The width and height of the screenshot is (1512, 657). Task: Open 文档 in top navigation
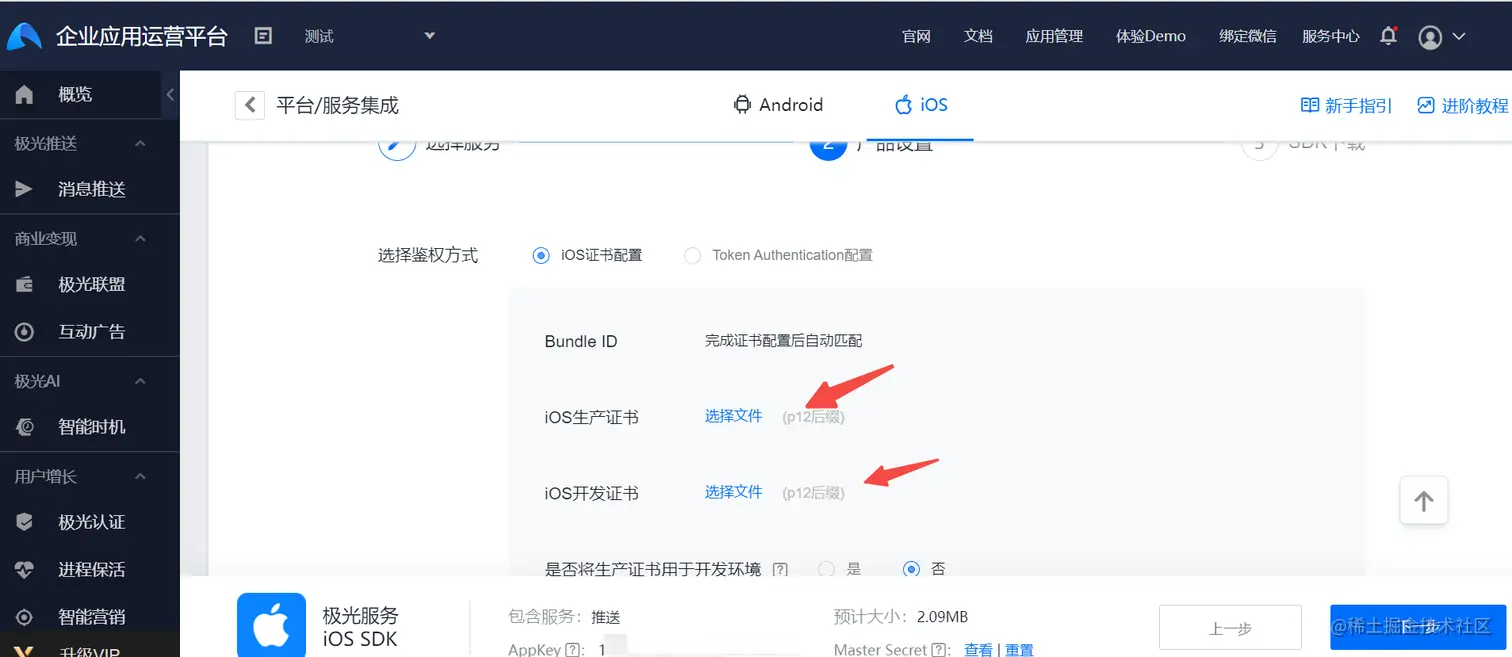(x=978, y=36)
